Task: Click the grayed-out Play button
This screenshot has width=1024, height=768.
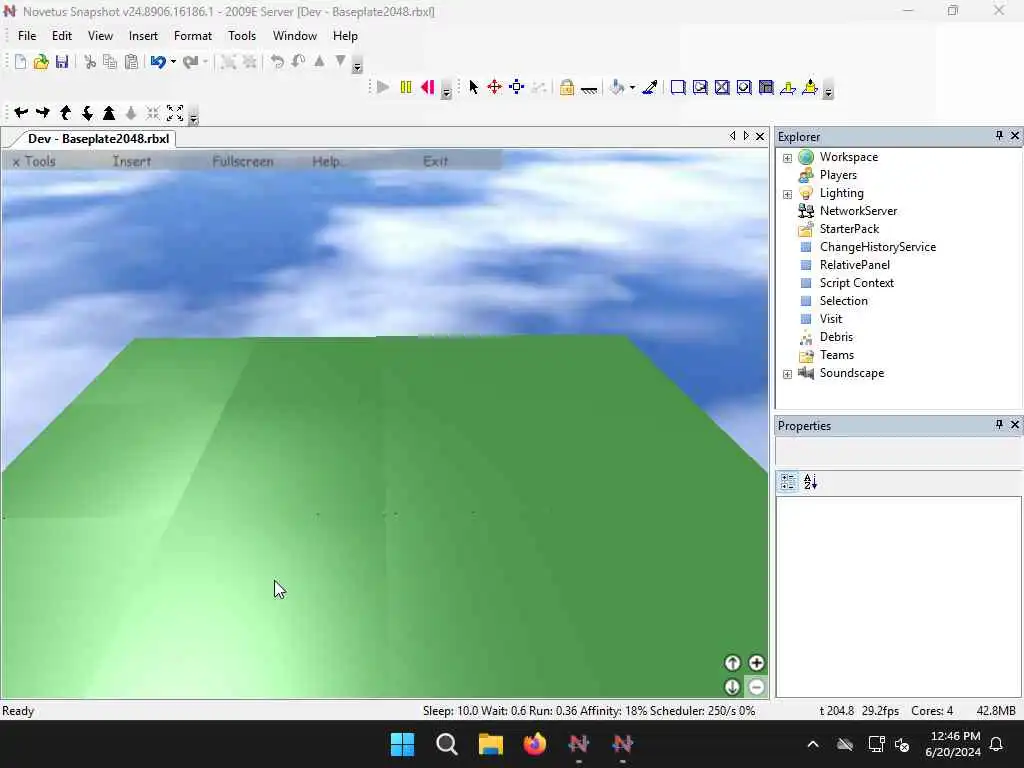Action: [383, 88]
